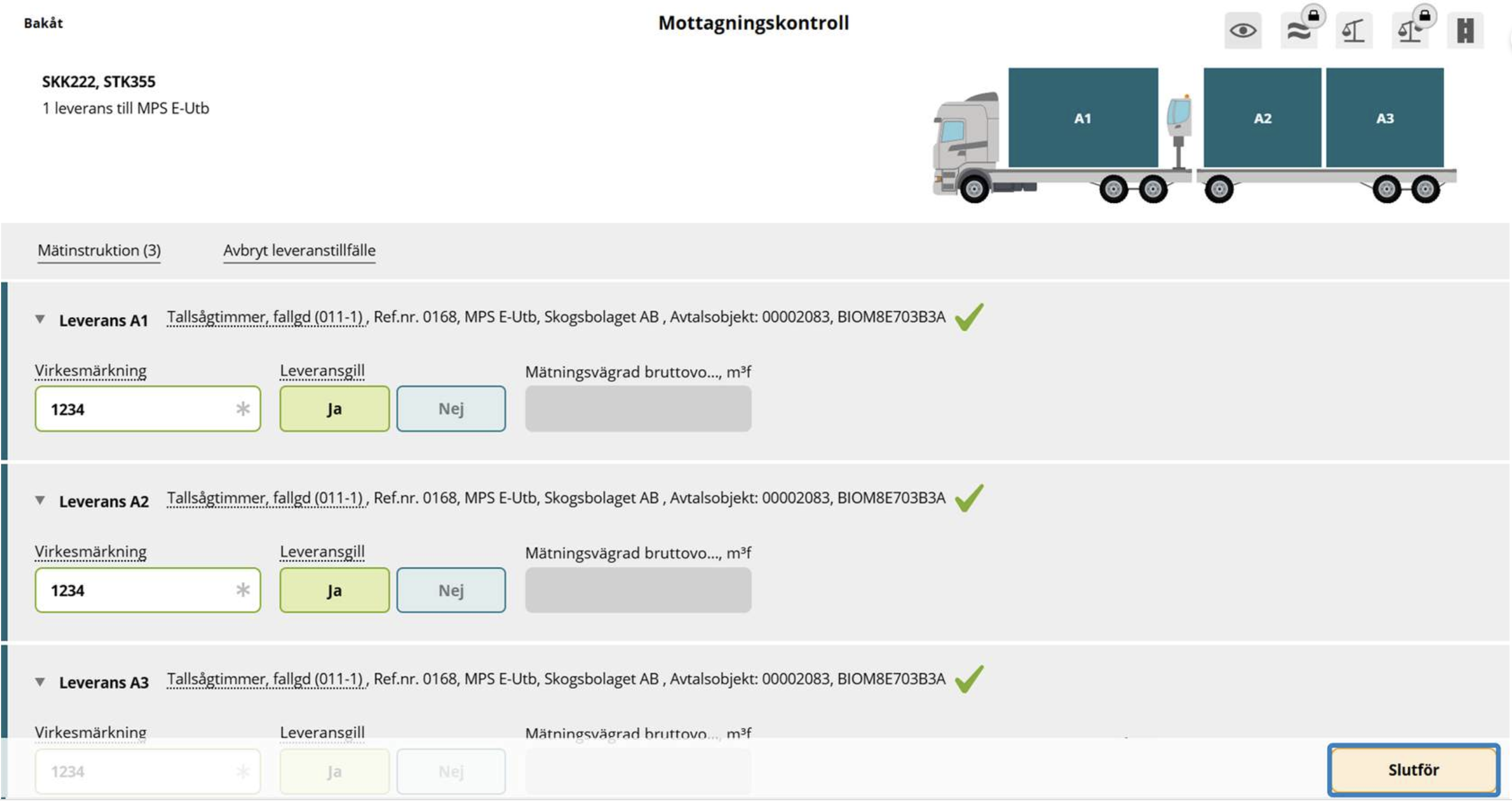
Task: Click the eye icon in the top toolbar
Action: [1242, 30]
